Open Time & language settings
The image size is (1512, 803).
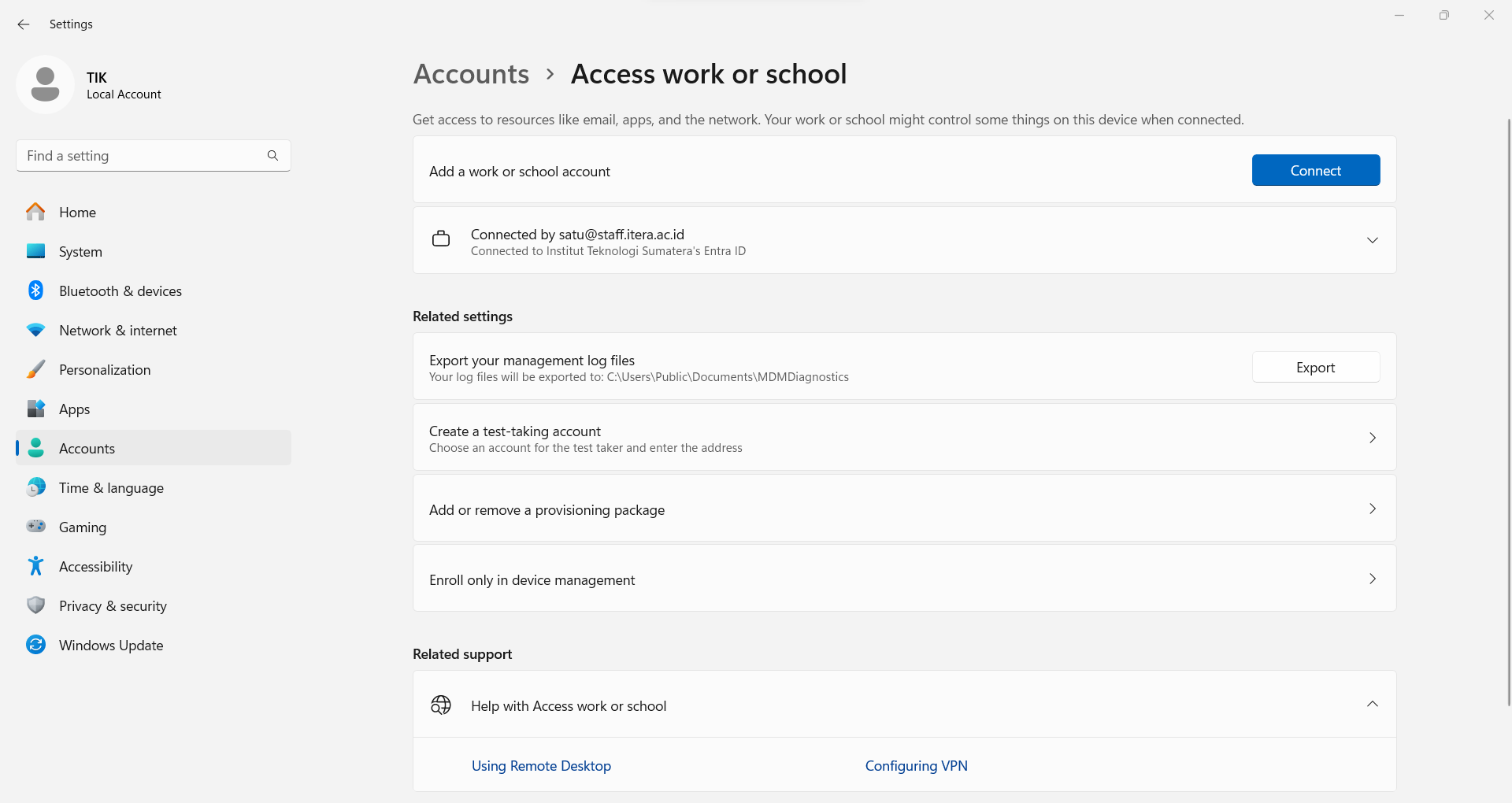[154, 487]
